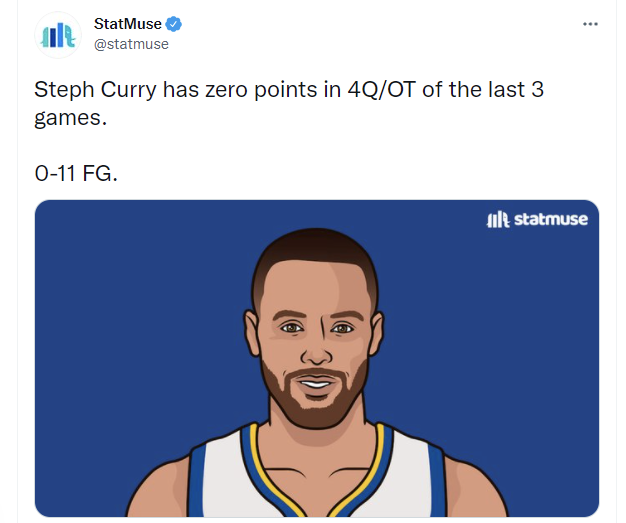Click the blue verified badge
626x523 pixels.
[173, 24]
